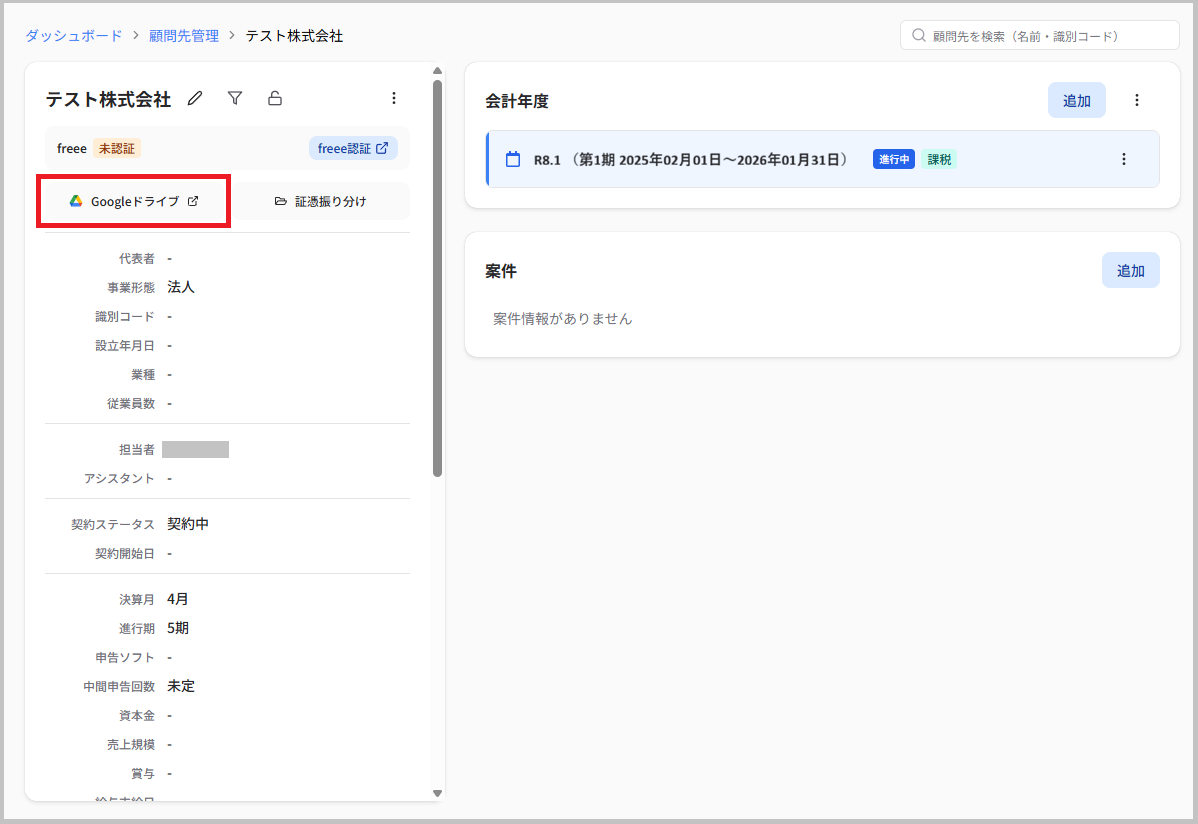The image size is (1198, 824).
Task: Click the 担当者 label
Action: click(x=137, y=449)
